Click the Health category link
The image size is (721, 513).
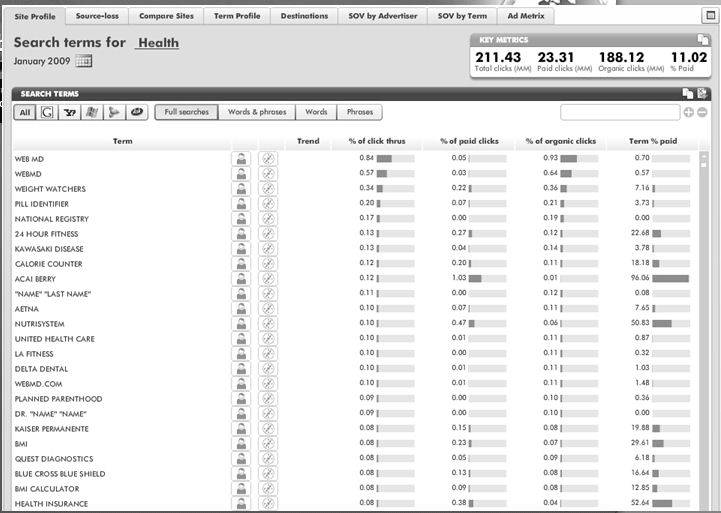pyautogui.click(x=158, y=43)
